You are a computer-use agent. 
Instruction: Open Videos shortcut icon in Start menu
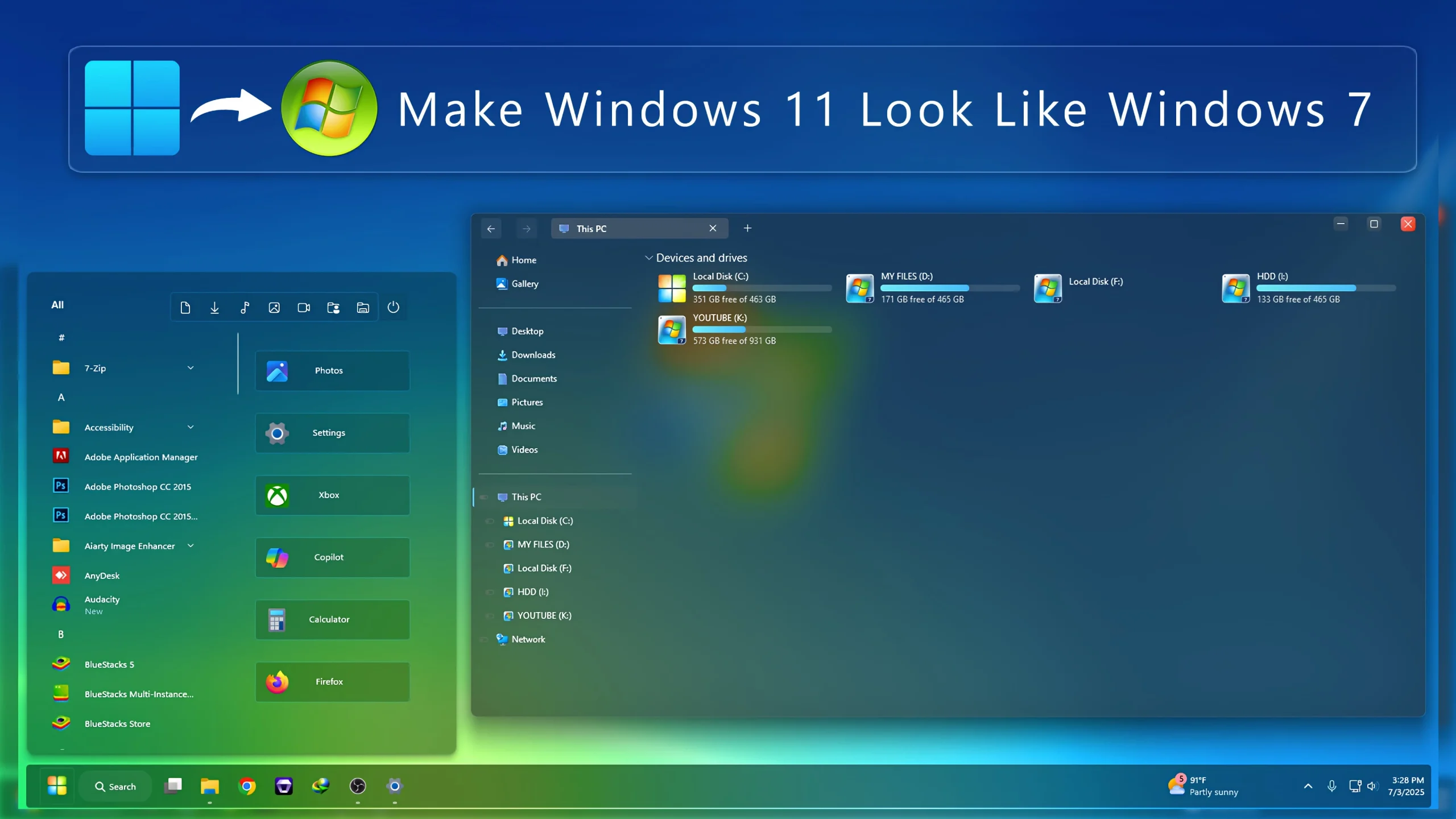tap(304, 308)
